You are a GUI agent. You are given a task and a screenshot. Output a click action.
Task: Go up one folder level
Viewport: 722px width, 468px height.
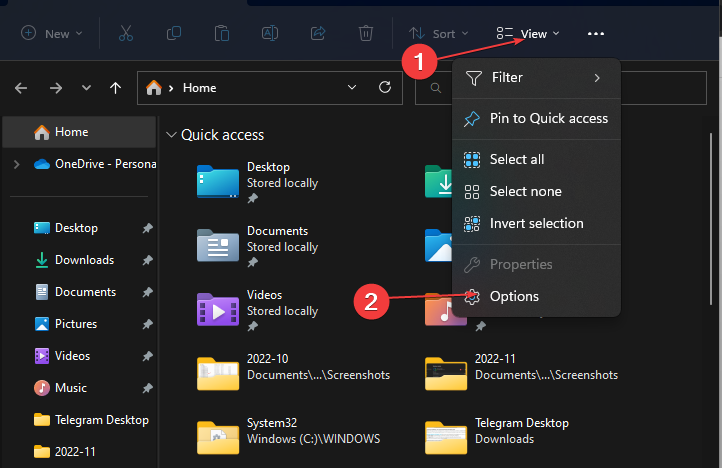point(116,88)
